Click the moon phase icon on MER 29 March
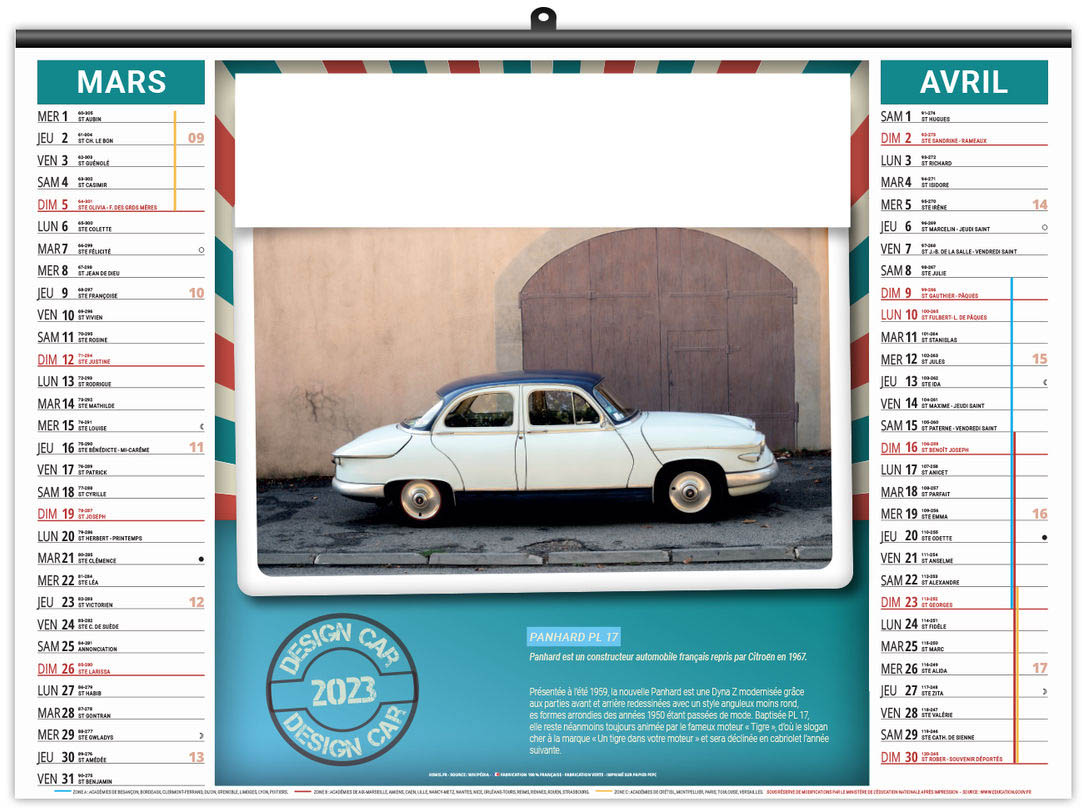 coord(201,735)
